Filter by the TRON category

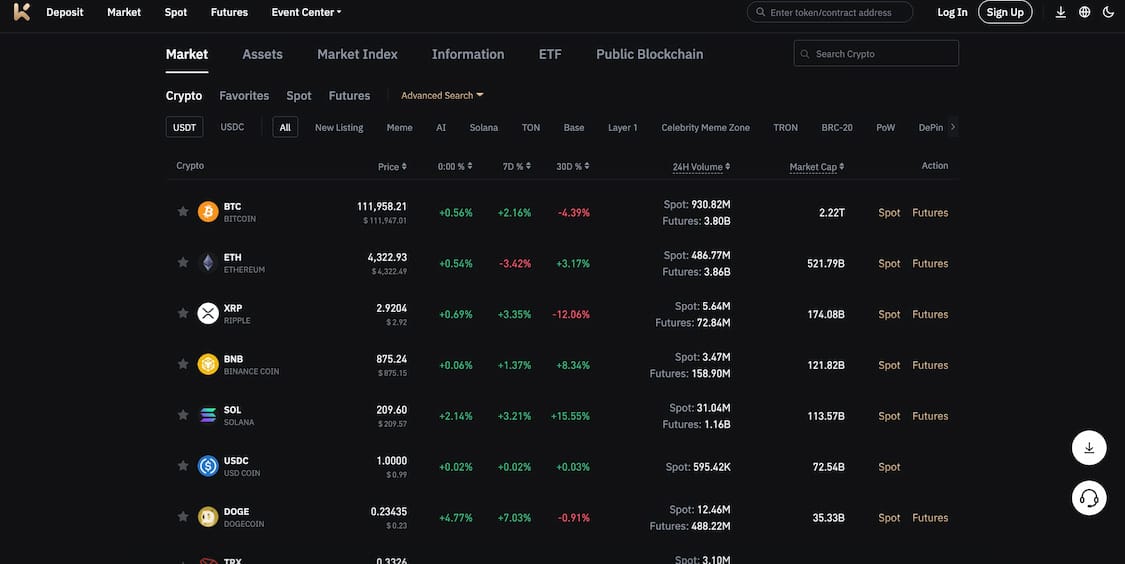pyautogui.click(x=786, y=127)
